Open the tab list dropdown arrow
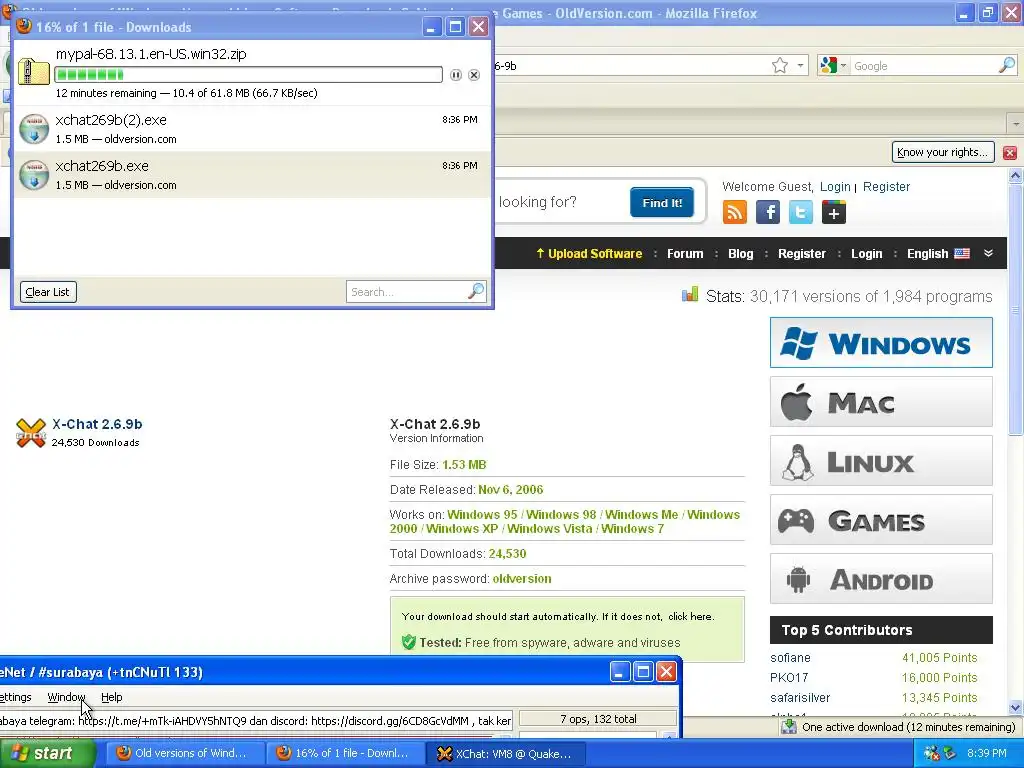The image size is (1024, 768). point(1015,123)
